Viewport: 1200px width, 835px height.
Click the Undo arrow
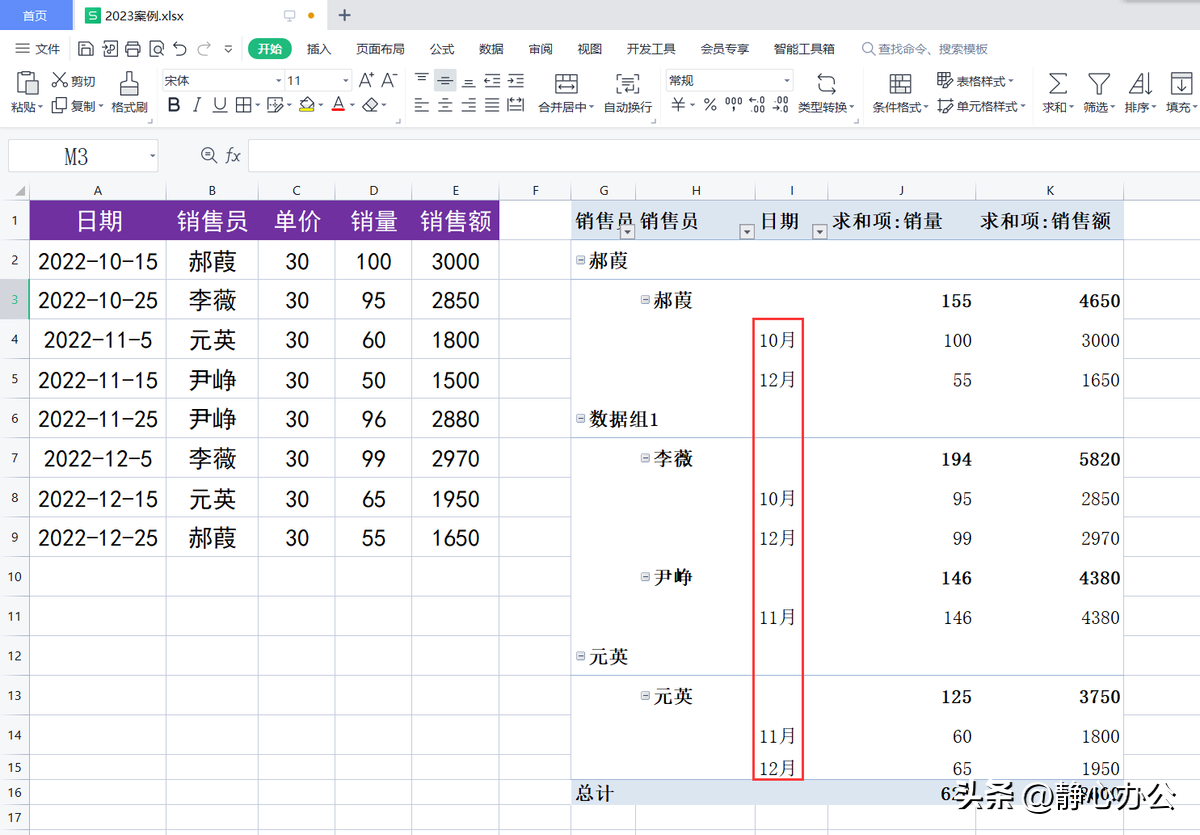pos(179,49)
